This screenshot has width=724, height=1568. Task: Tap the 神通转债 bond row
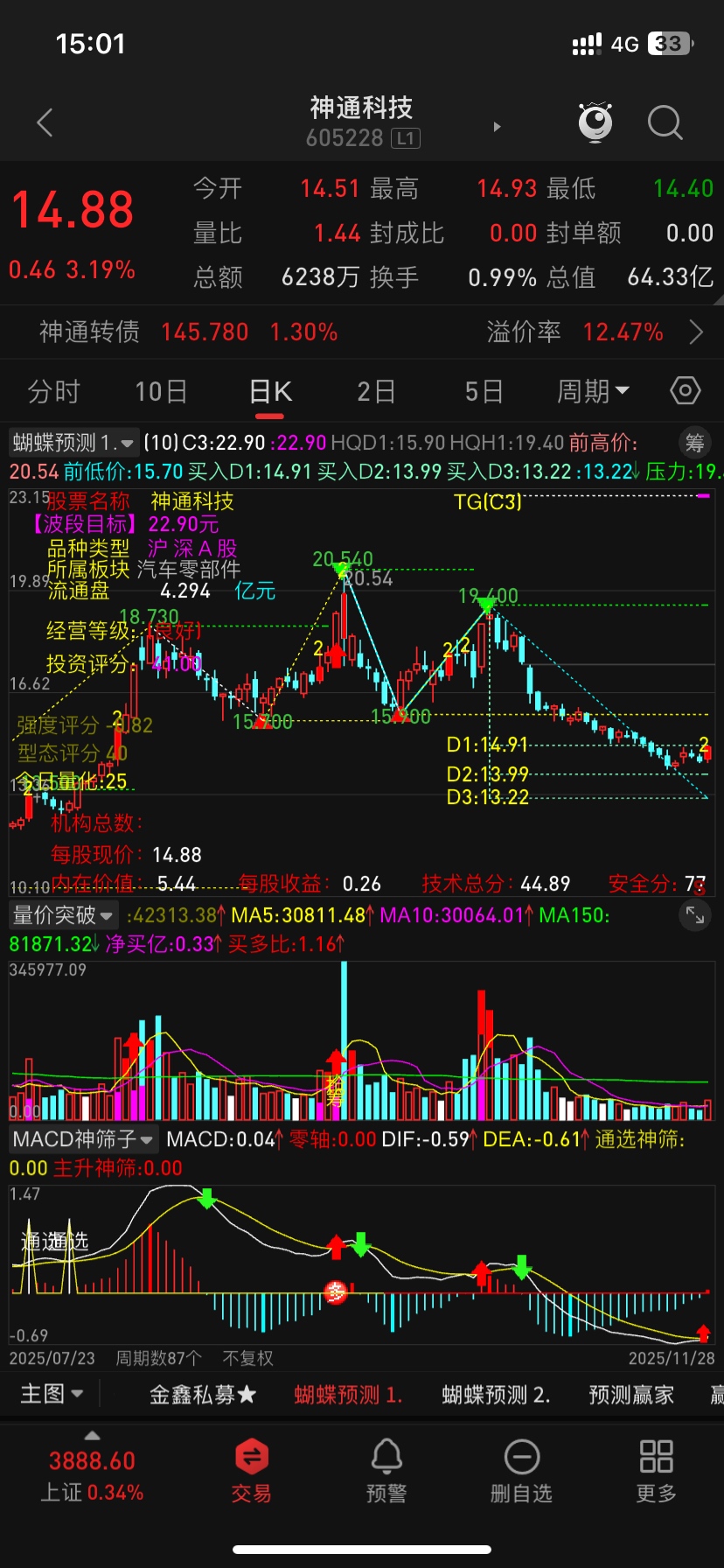(362, 332)
